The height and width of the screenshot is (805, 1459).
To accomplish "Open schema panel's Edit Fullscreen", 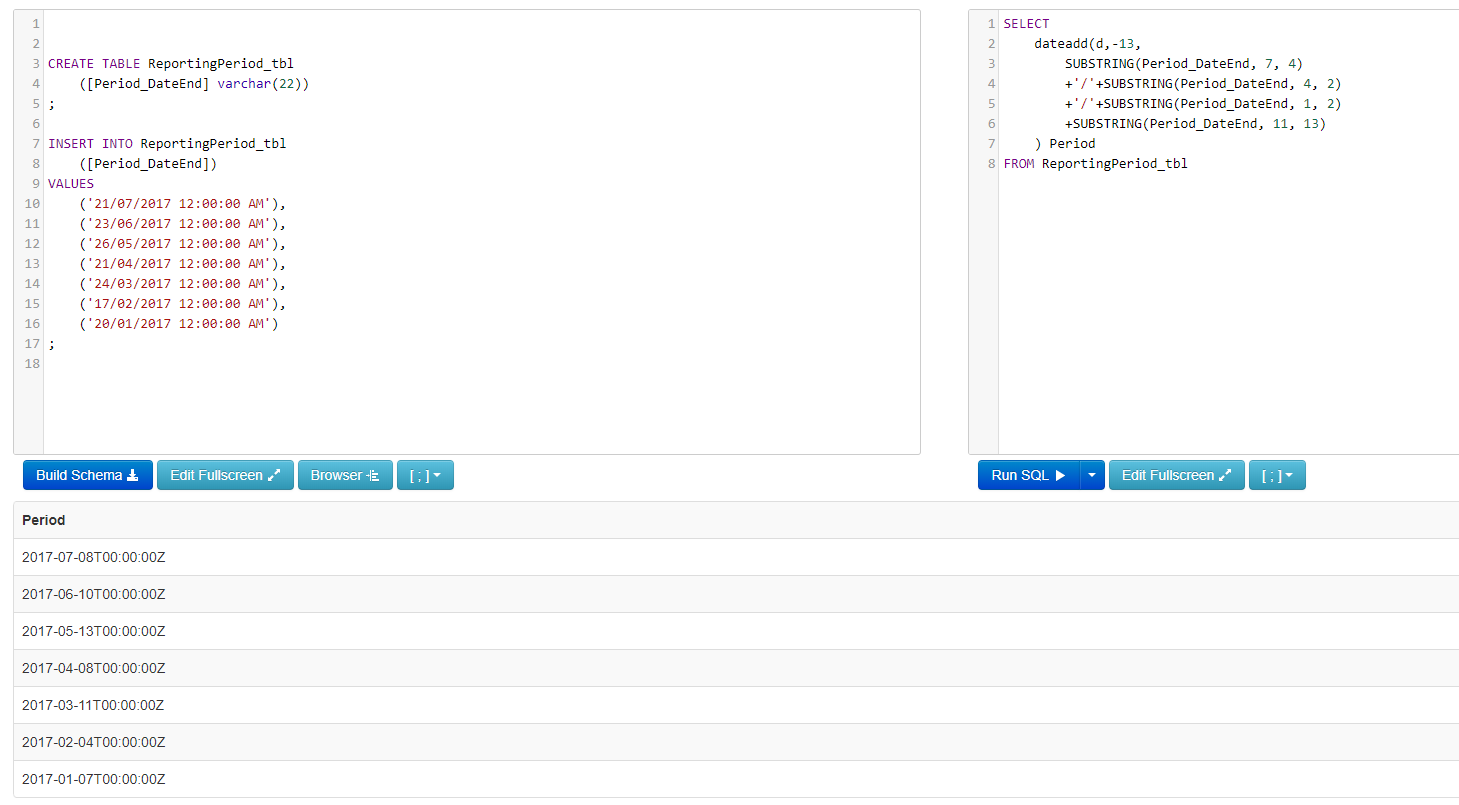I will click(225, 475).
